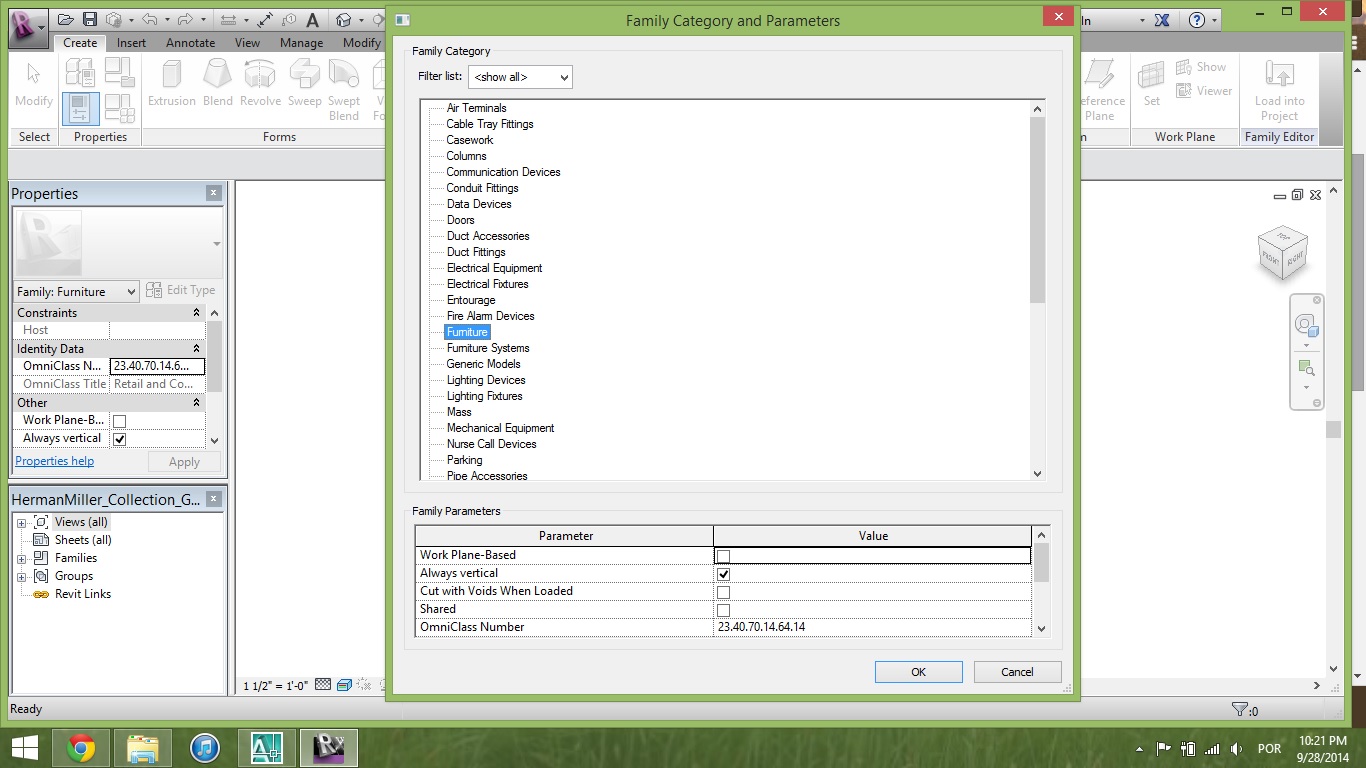Expand the Families tree node
This screenshot has width=1366, height=768.
[x=21, y=559]
